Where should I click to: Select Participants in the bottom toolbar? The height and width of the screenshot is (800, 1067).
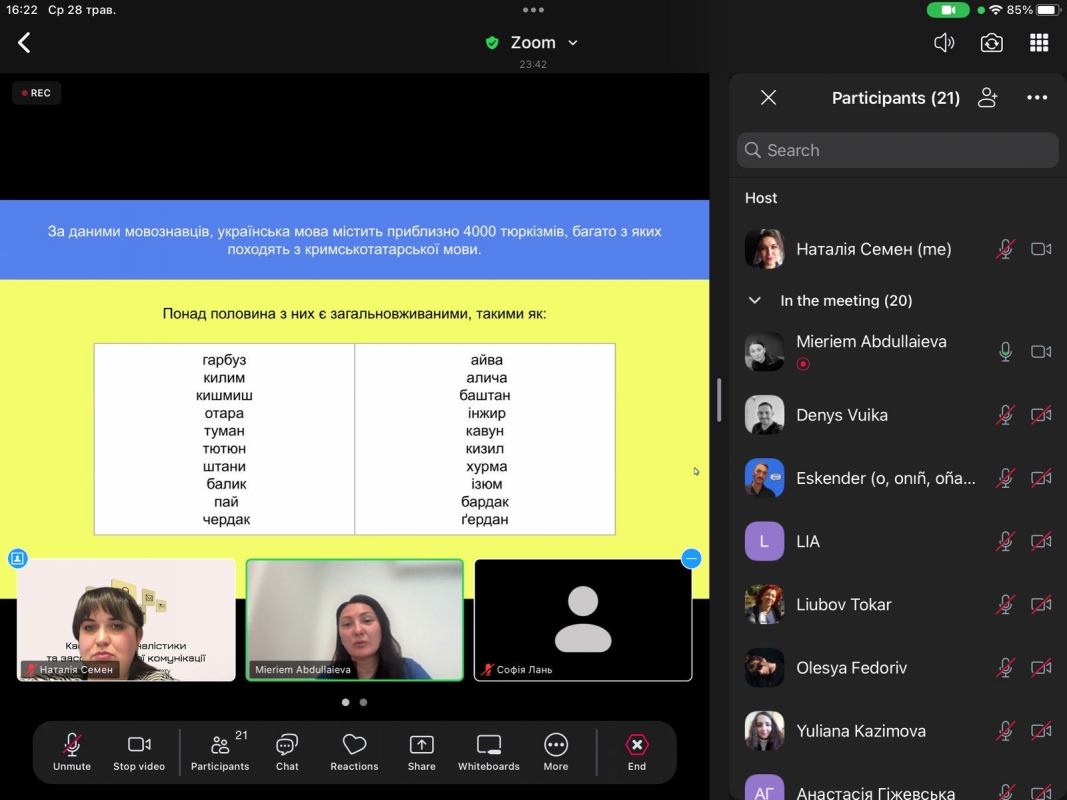[220, 752]
